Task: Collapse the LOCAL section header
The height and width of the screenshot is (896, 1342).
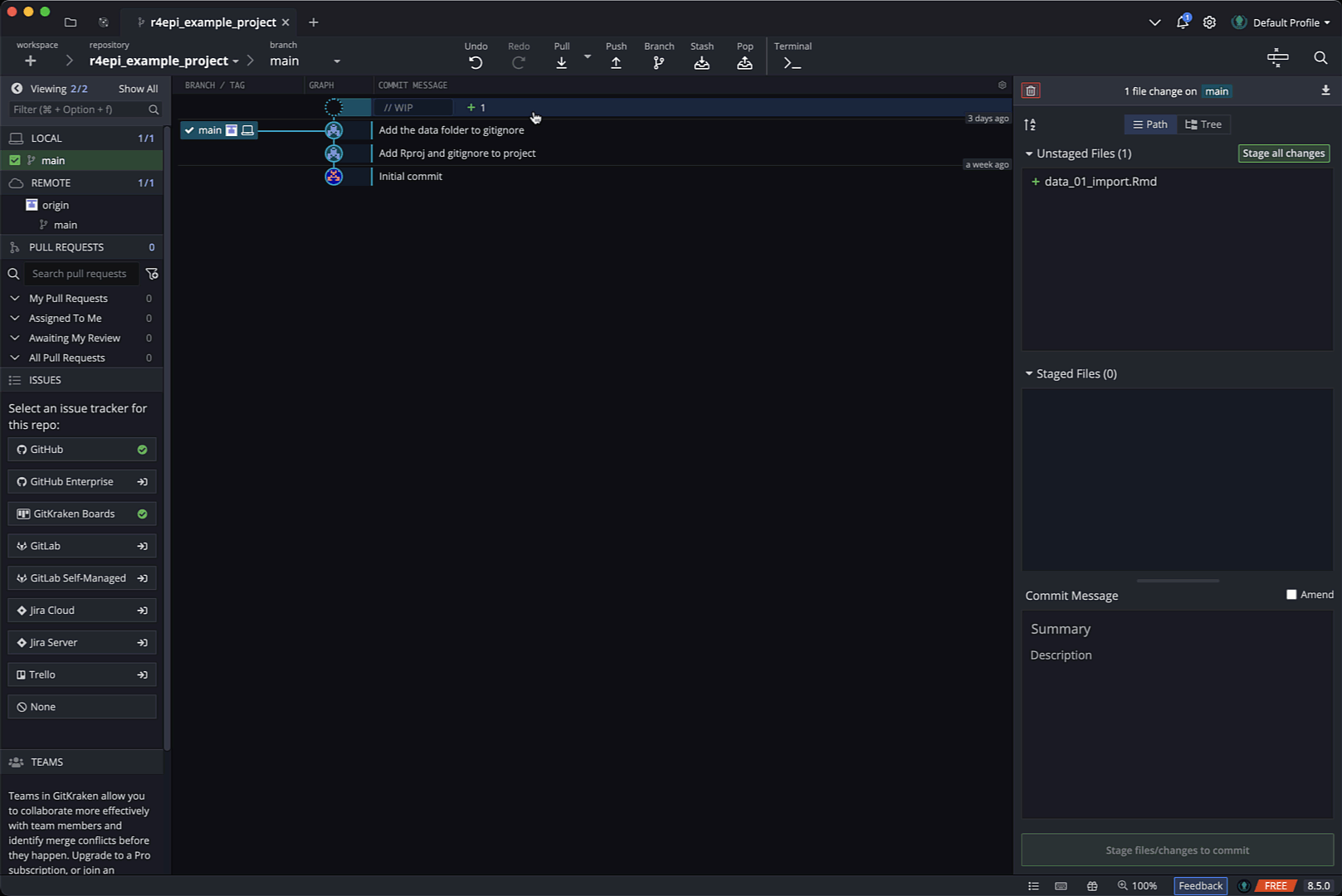Action: click(x=81, y=139)
